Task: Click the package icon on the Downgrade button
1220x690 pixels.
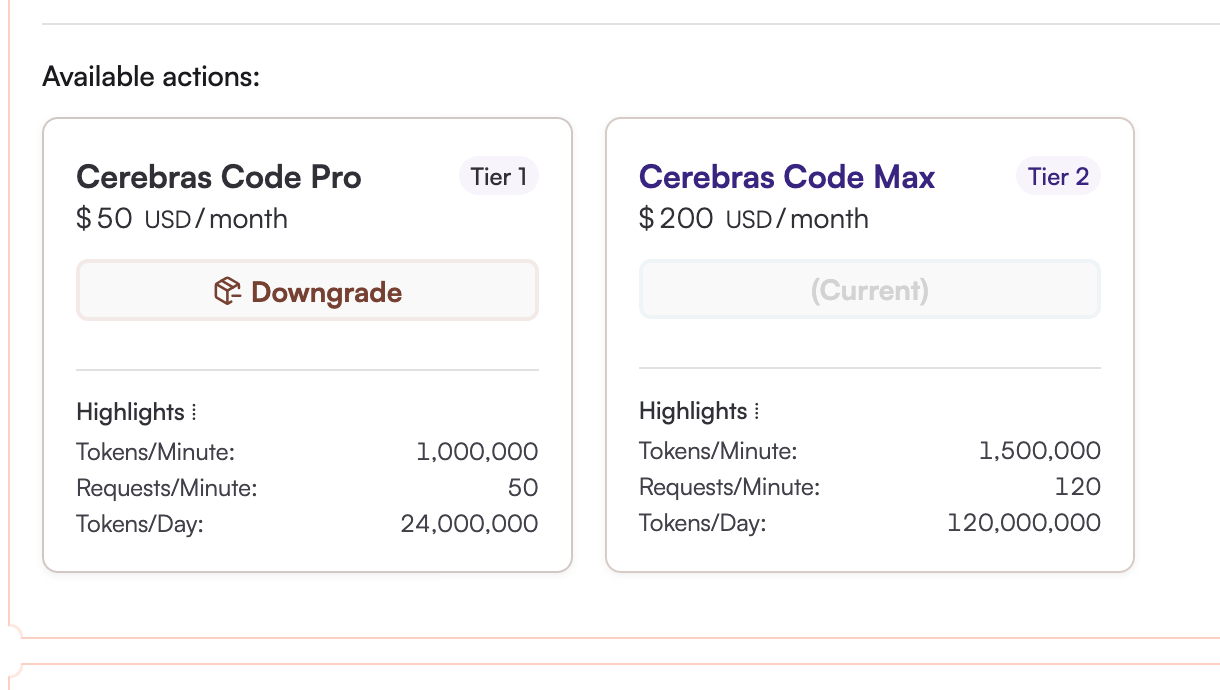Action: click(228, 292)
